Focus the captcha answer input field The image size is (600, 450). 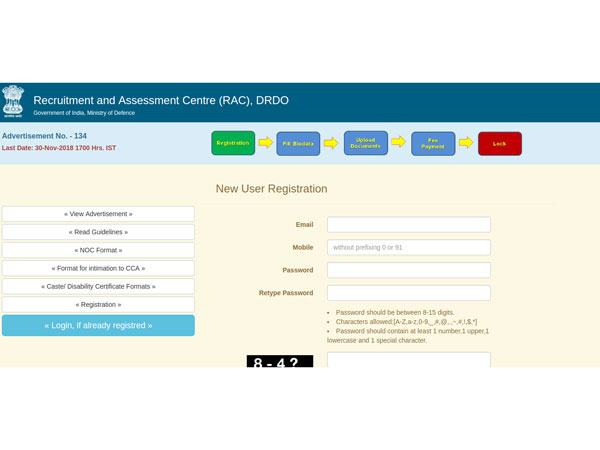409,360
